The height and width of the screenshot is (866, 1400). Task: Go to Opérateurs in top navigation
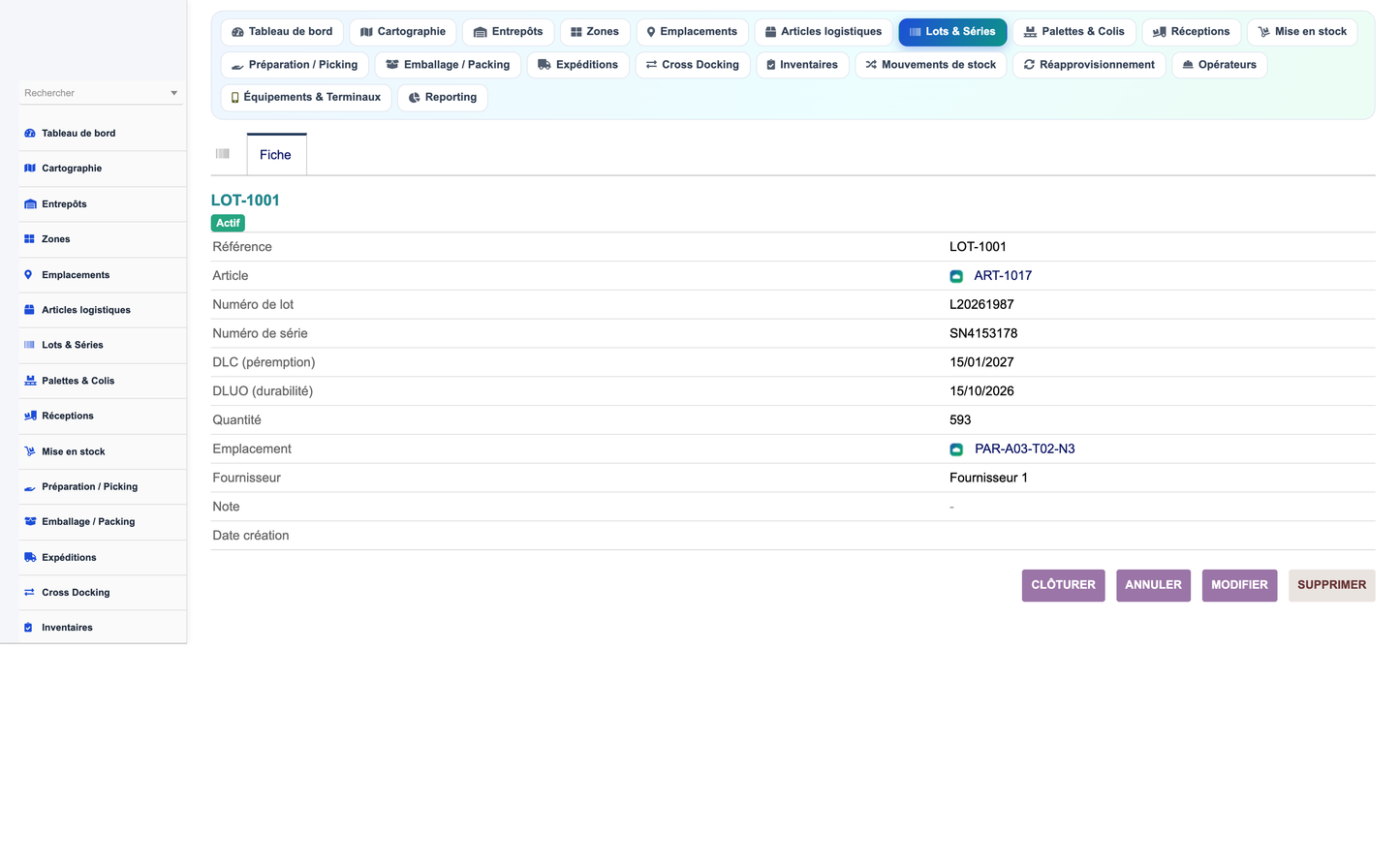[x=1220, y=65]
